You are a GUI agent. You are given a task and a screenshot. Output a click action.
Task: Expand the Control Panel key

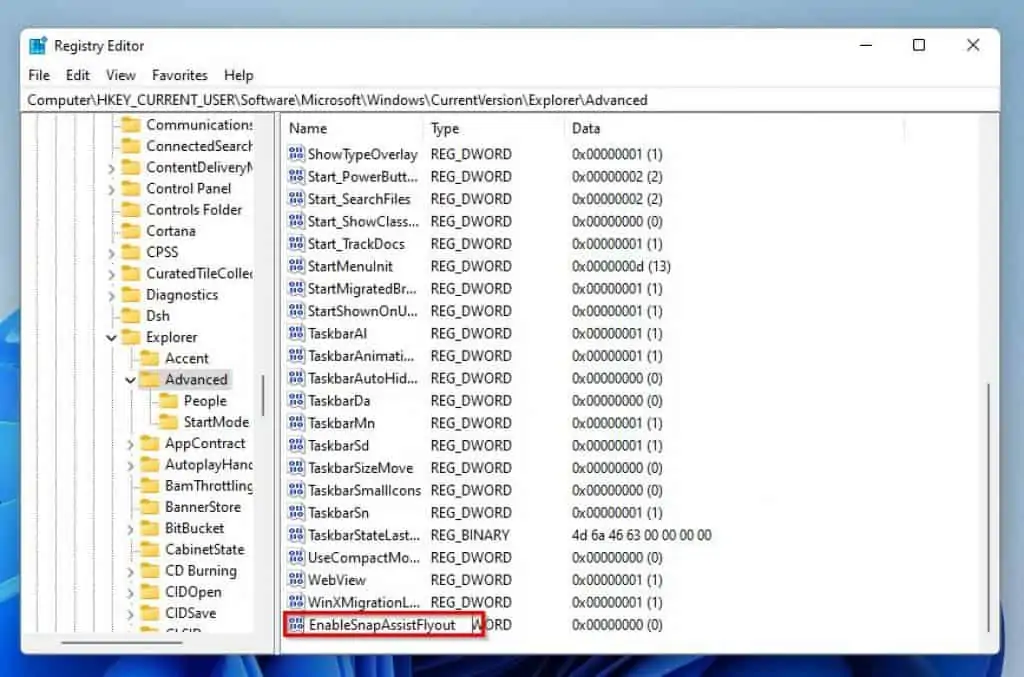(x=110, y=188)
